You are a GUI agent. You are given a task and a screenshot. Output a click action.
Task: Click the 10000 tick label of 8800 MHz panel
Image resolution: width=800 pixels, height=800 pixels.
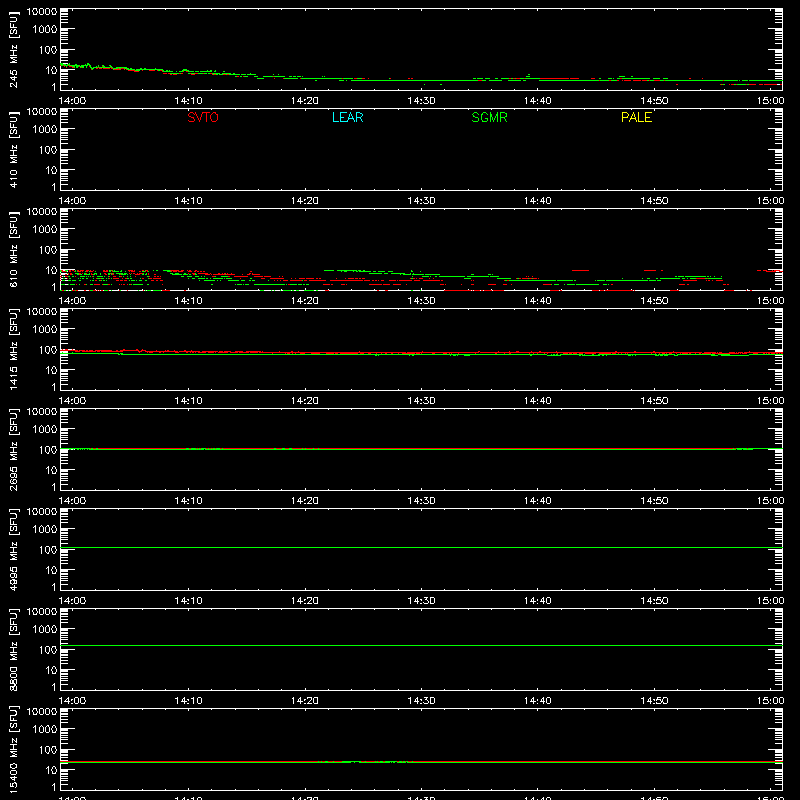click(42, 611)
